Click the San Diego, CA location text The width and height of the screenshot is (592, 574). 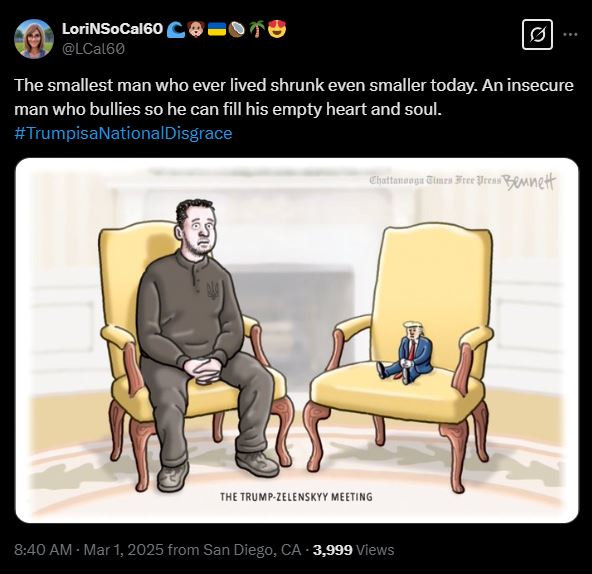(x=252, y=549)
